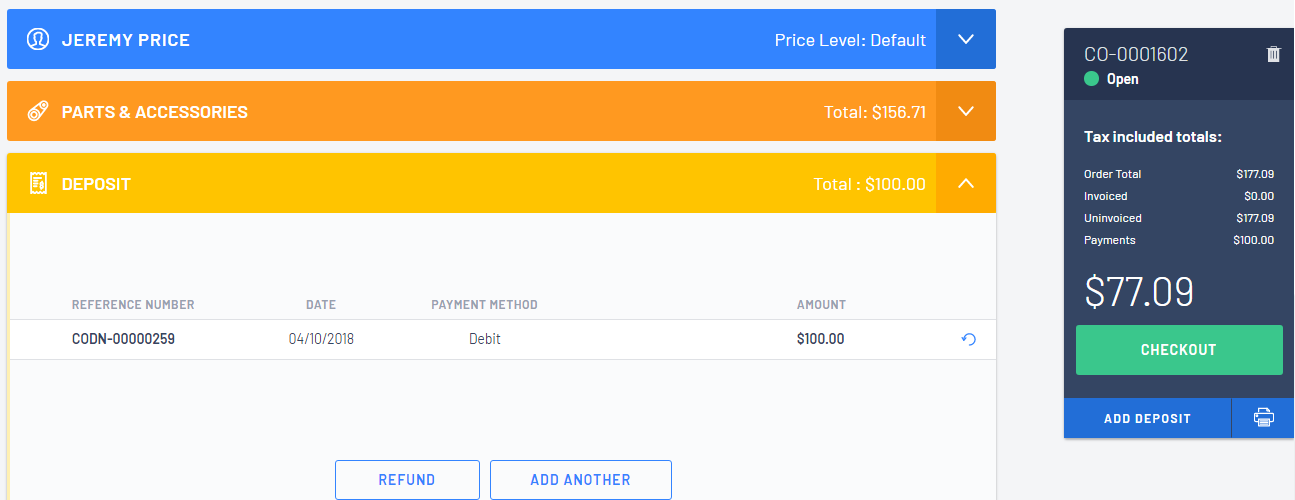This screenshot has height=500, width=1295.
Task: Click the Reference Number column header
Action: pyautogui.click(x=133, y=305)
